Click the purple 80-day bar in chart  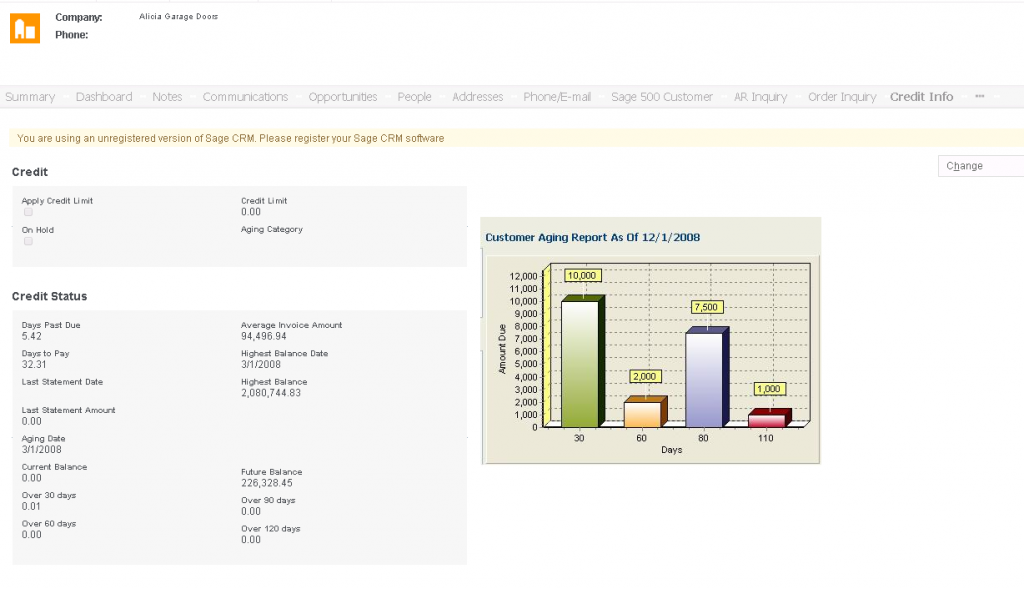tap(707, 377)
